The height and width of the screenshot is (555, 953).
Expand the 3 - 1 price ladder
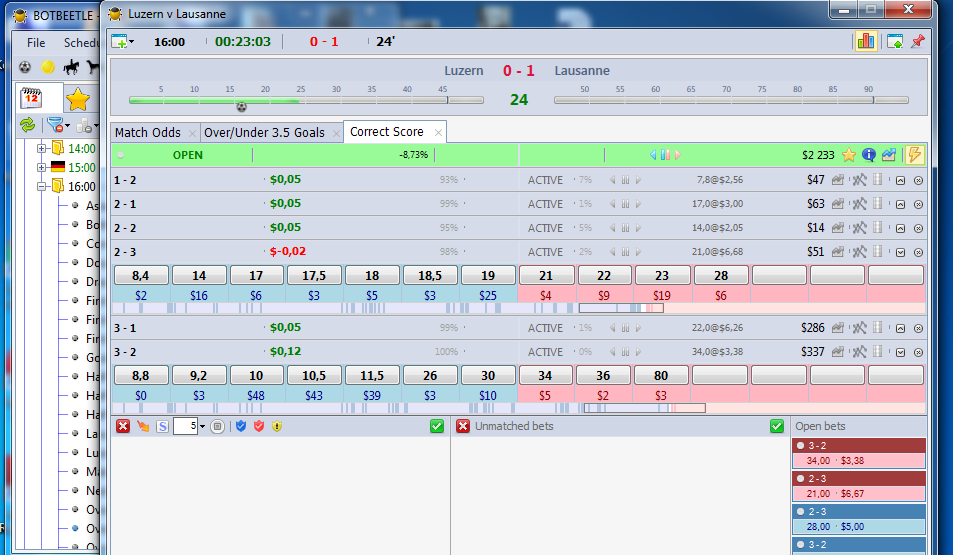point(900,328)
